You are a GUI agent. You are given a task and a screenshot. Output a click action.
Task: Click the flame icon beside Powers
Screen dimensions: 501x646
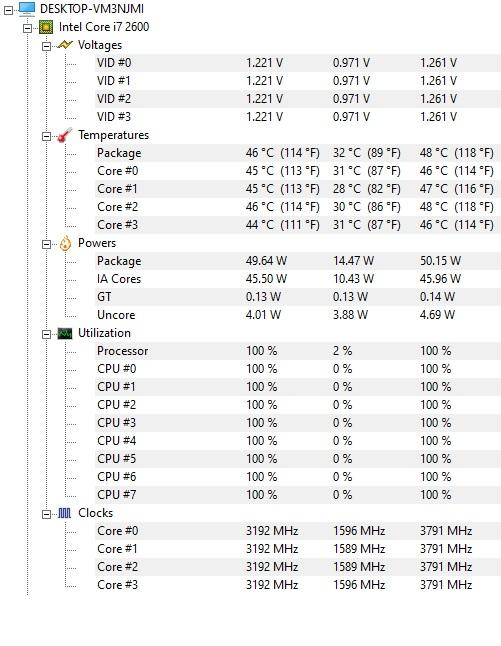[65, 243]
